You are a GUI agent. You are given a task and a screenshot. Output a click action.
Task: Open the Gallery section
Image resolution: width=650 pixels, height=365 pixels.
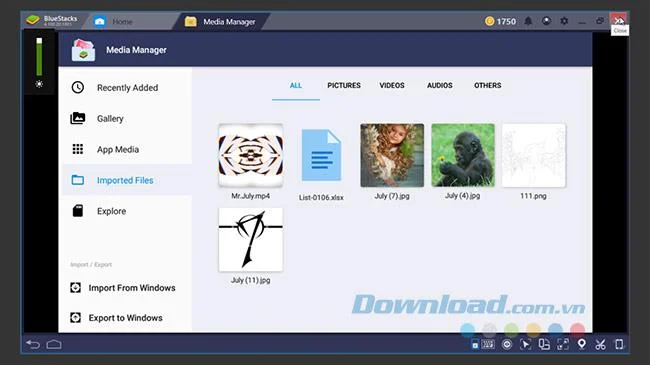[126, 119]
